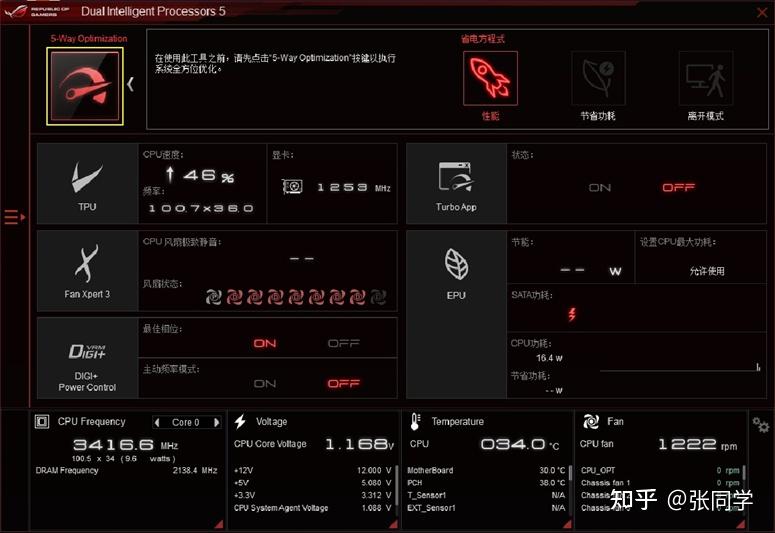Image resolution: width=775 pixels, height=533 pixels.
Task: Click the 100.7x36.0 frequency value
Action: [x=201, y=209]
